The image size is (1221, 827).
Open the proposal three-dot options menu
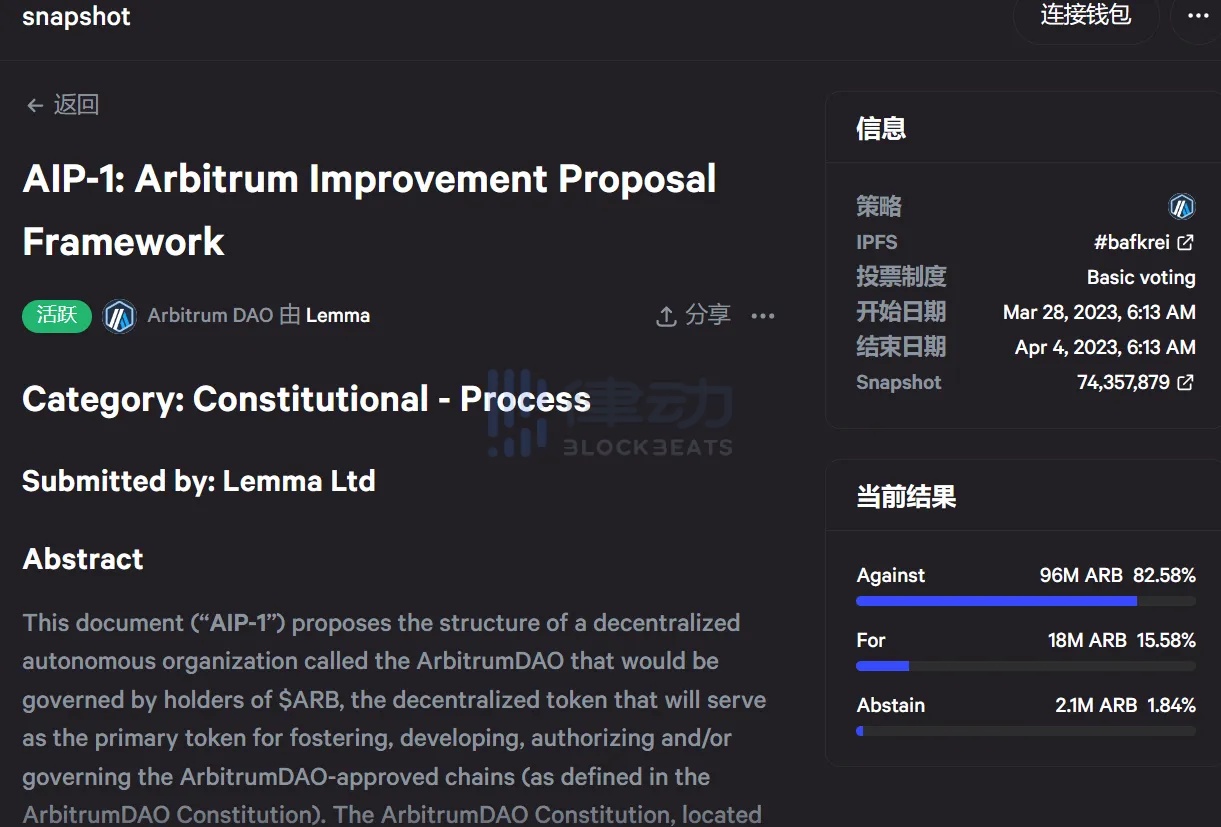[x=763, y=316]
